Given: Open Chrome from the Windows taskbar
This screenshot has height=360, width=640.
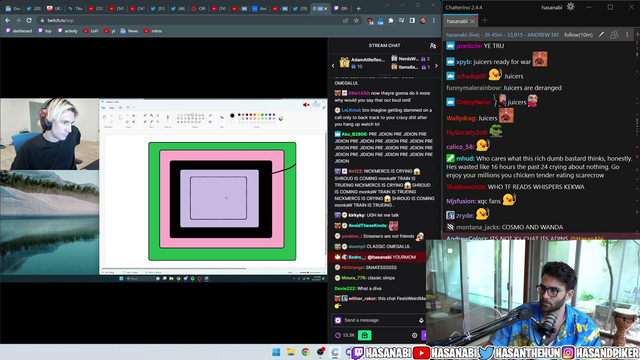Looking at the screenshot, I should tap(306, 352).
